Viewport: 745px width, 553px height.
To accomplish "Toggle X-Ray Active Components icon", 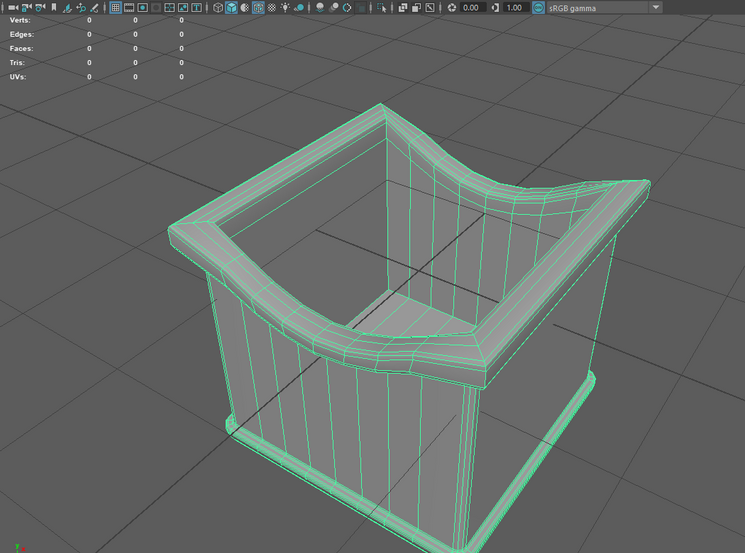I will pyautogui.click(x=416, y=8).
